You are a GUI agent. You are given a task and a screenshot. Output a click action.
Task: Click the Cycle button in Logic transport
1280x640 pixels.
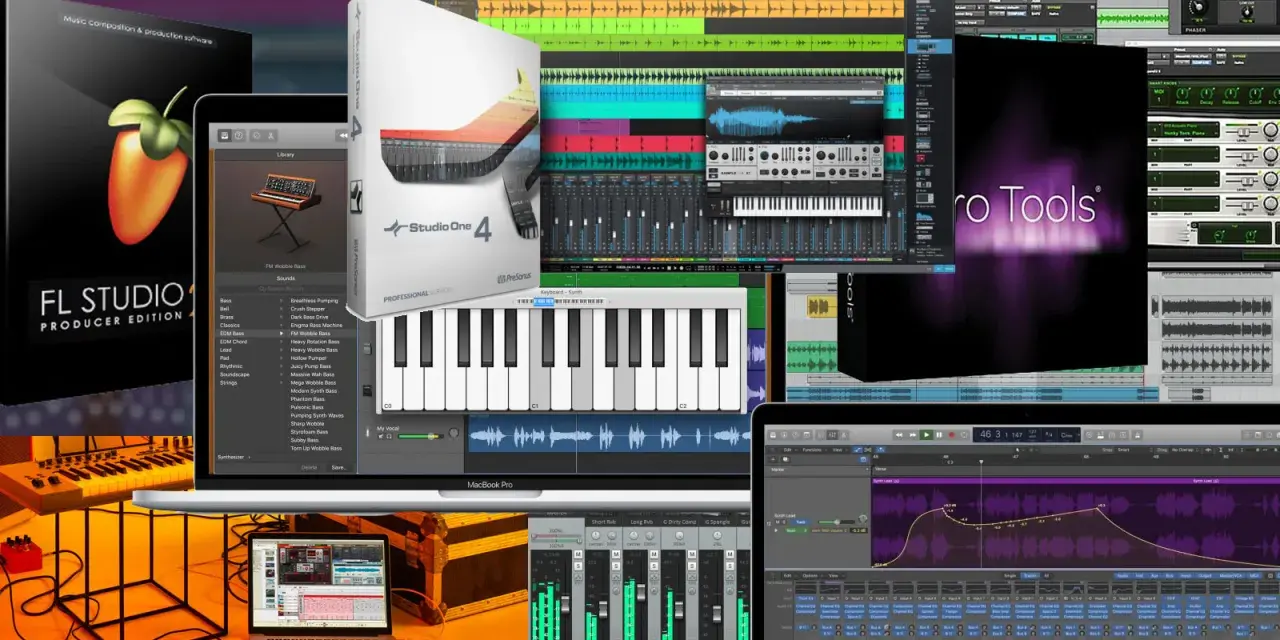pyautogui.click(x=966, y=435)
